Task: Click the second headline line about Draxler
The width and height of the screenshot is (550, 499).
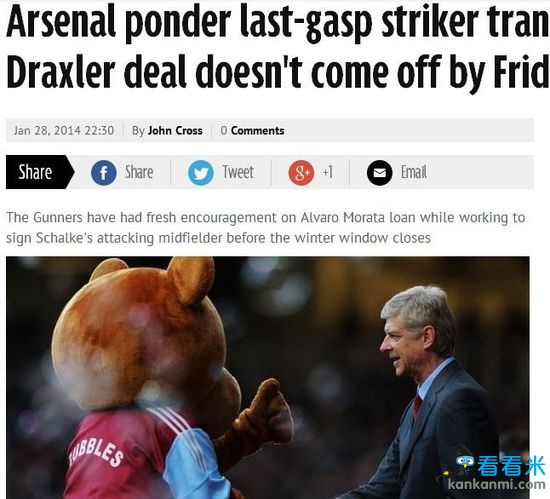Action: pyautogui.click(x=278, y=72)
